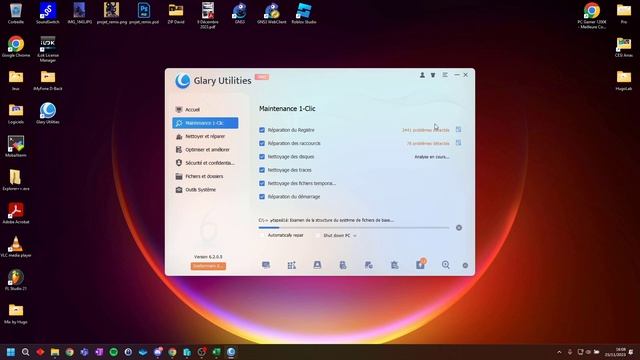
Task: Uncheck Réparation du démarrage
Action: [x=262, y=197]
